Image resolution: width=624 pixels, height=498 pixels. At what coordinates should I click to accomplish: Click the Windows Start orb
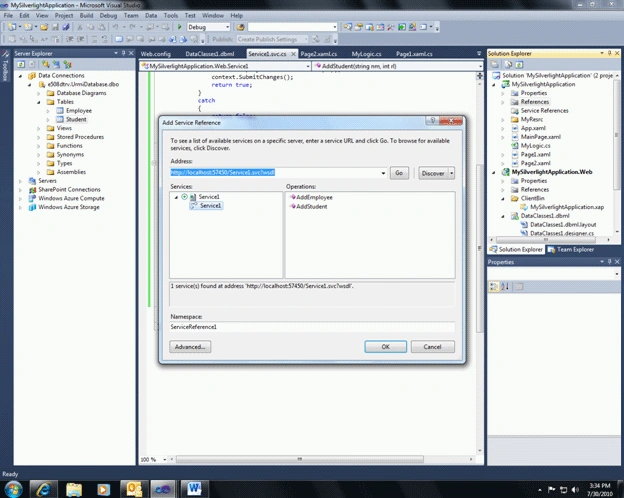(x=13, y=489)
